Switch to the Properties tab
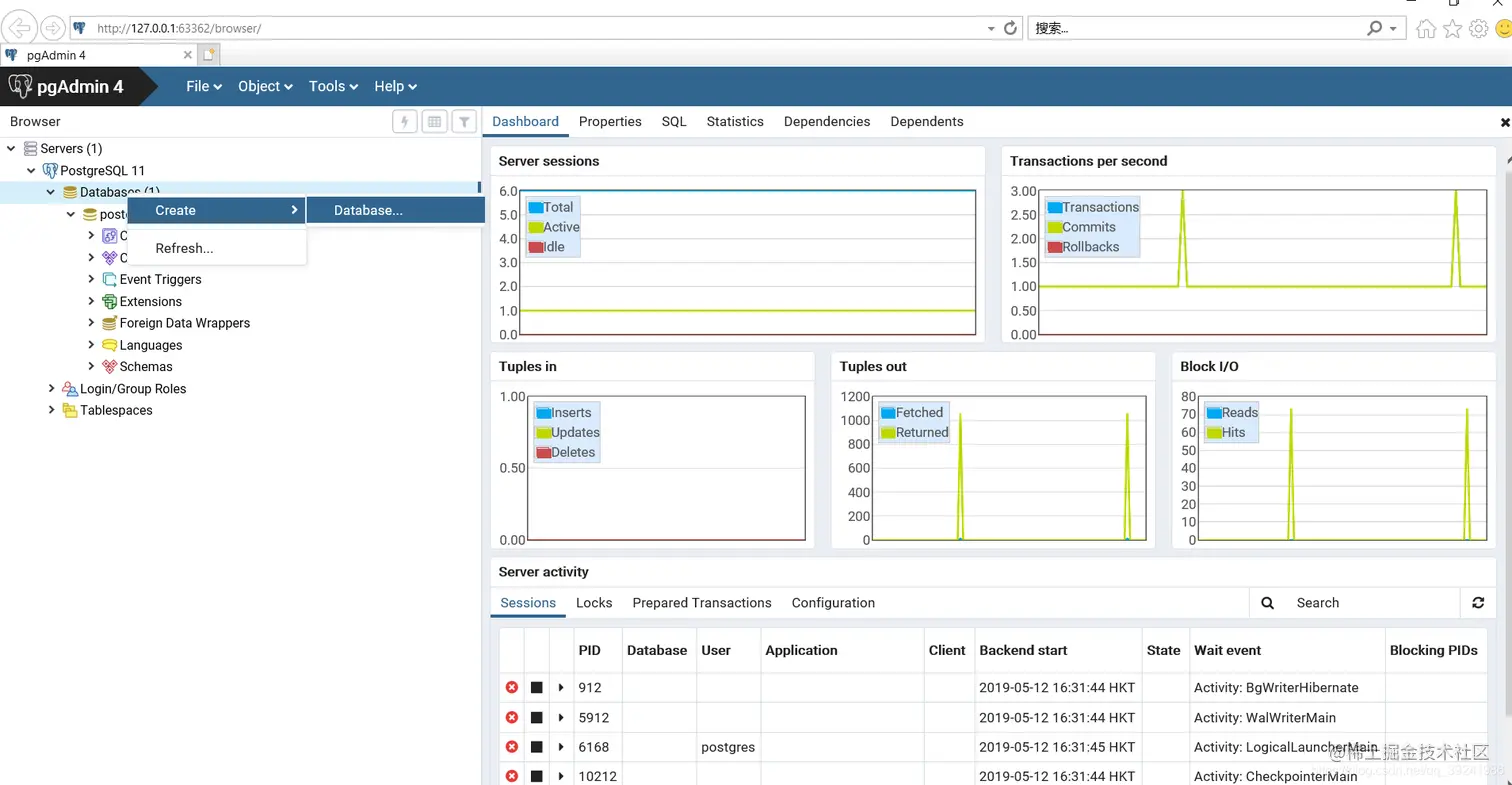1512x785 pixels. coord(610,122)
